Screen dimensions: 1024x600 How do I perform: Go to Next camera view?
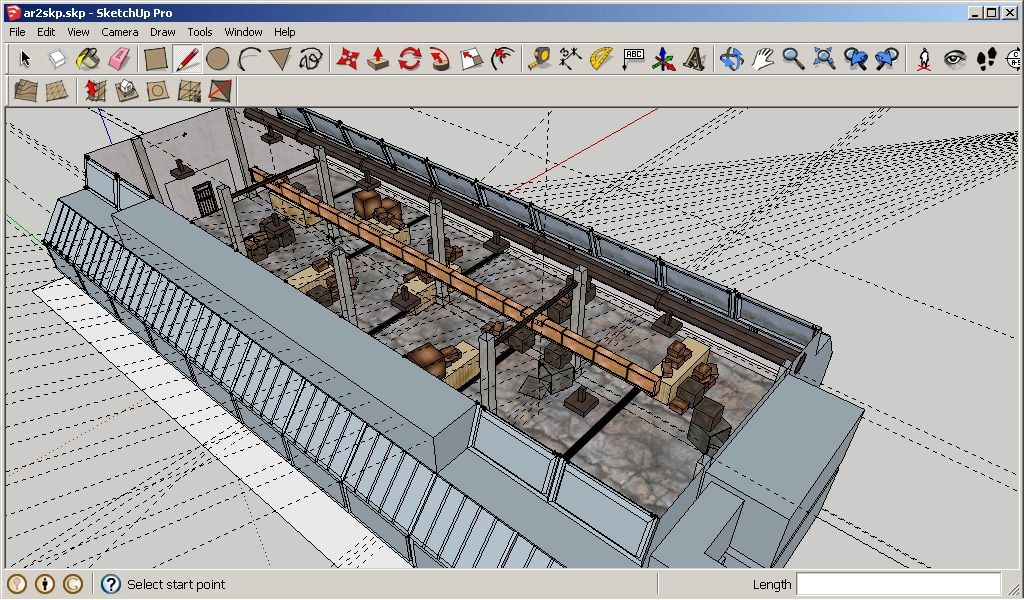(887, 59)
